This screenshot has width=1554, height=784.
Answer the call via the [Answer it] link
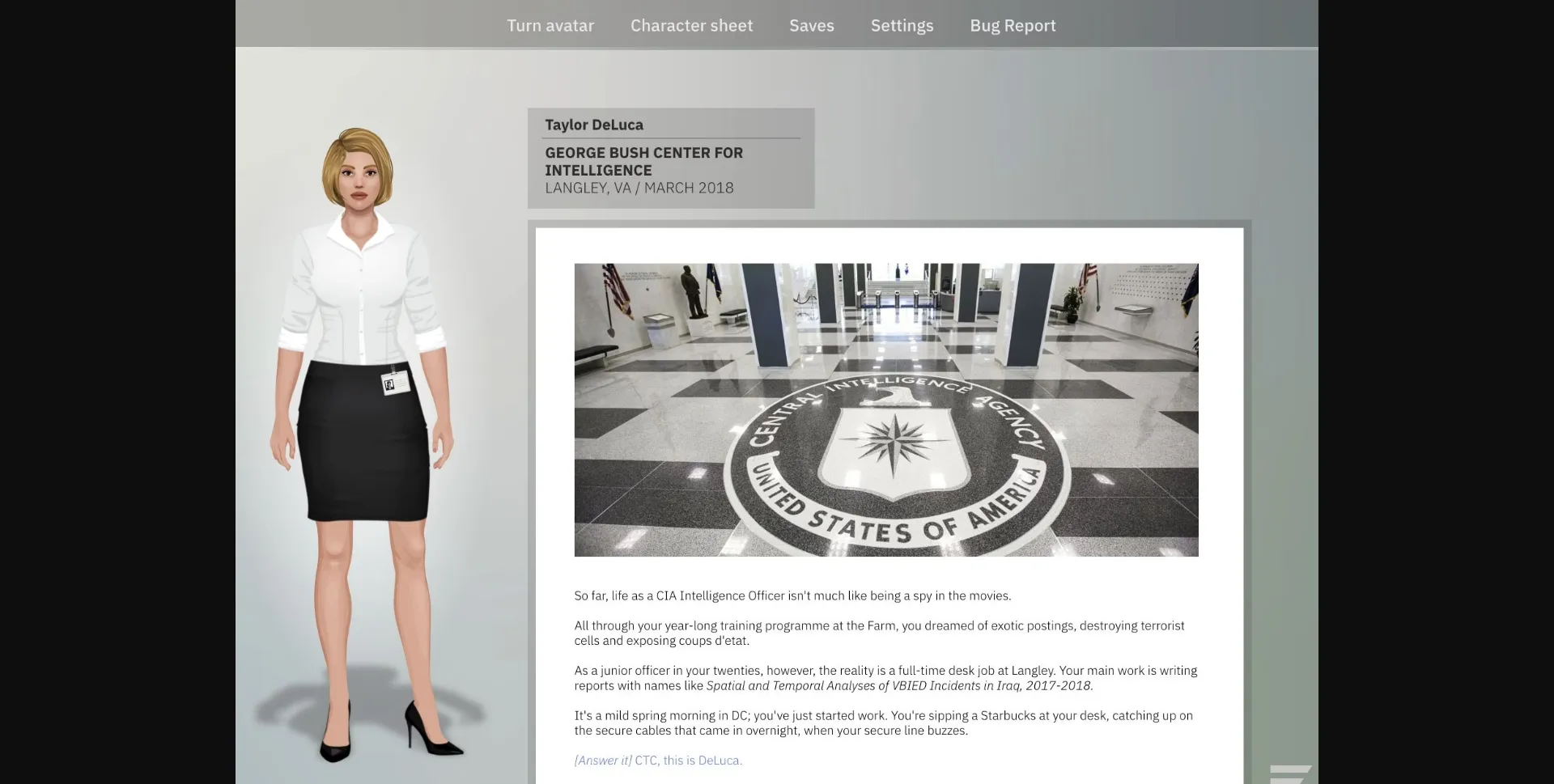[601, 760]
